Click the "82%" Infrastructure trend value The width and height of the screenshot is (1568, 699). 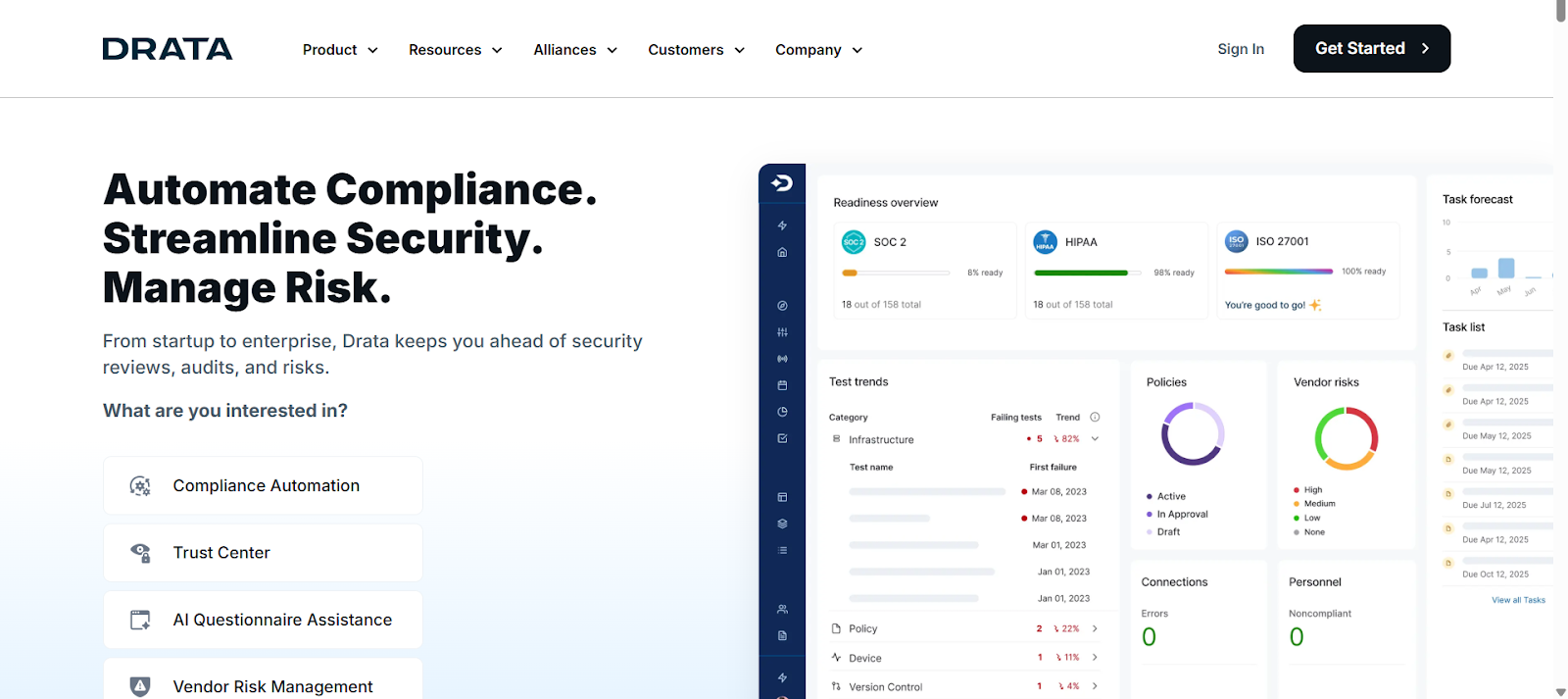point(1070,439)
